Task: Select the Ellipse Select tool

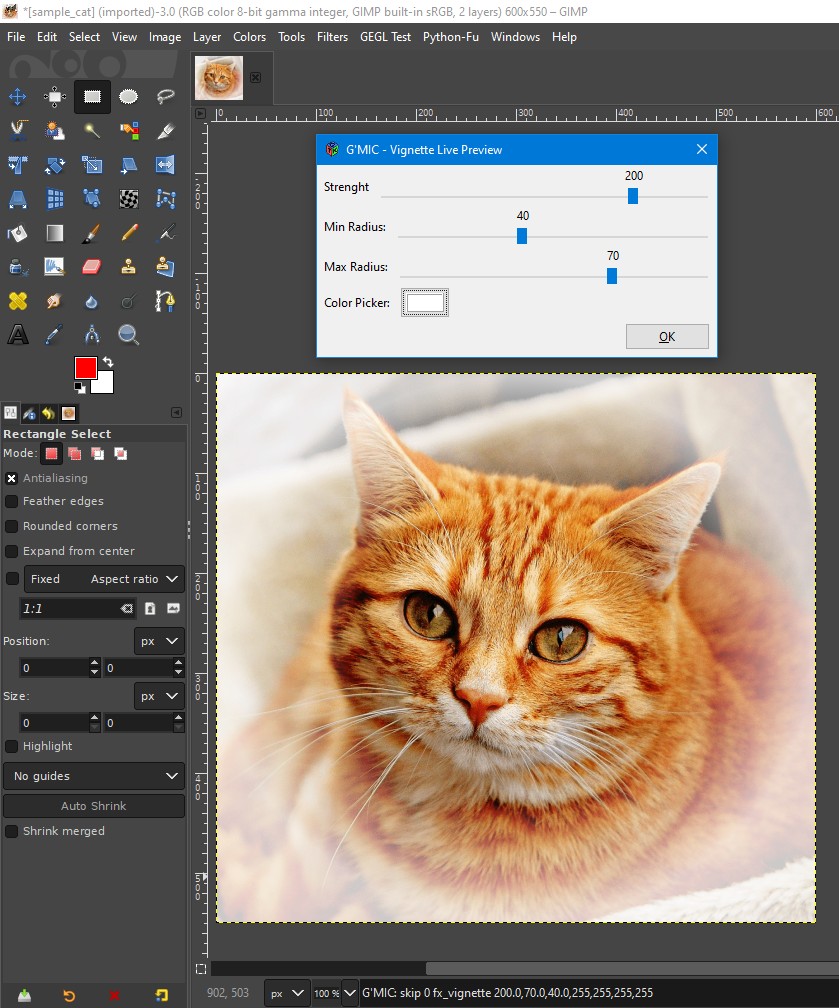Action: (129, 97)
